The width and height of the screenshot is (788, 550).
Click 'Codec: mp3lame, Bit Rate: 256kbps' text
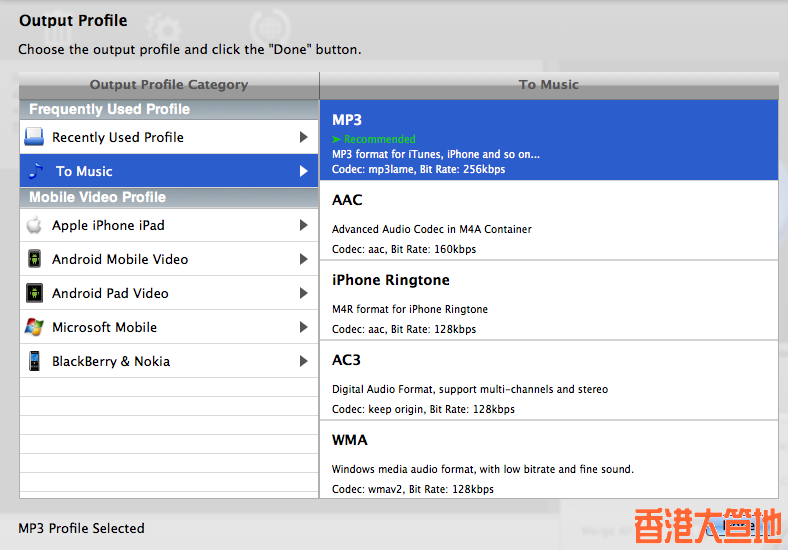418,169
